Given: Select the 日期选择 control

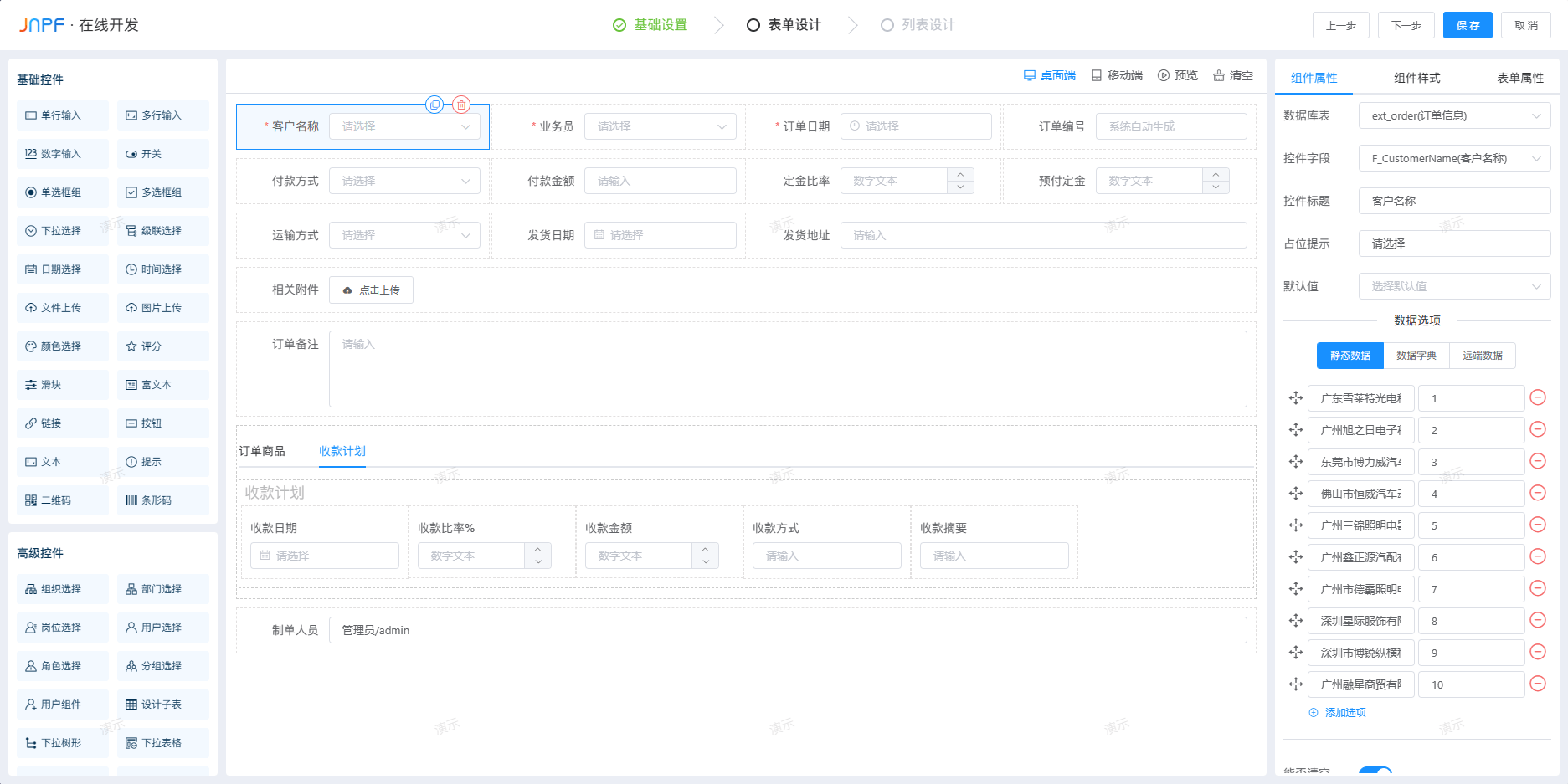Looking at the screenshot, I should 63,269.
